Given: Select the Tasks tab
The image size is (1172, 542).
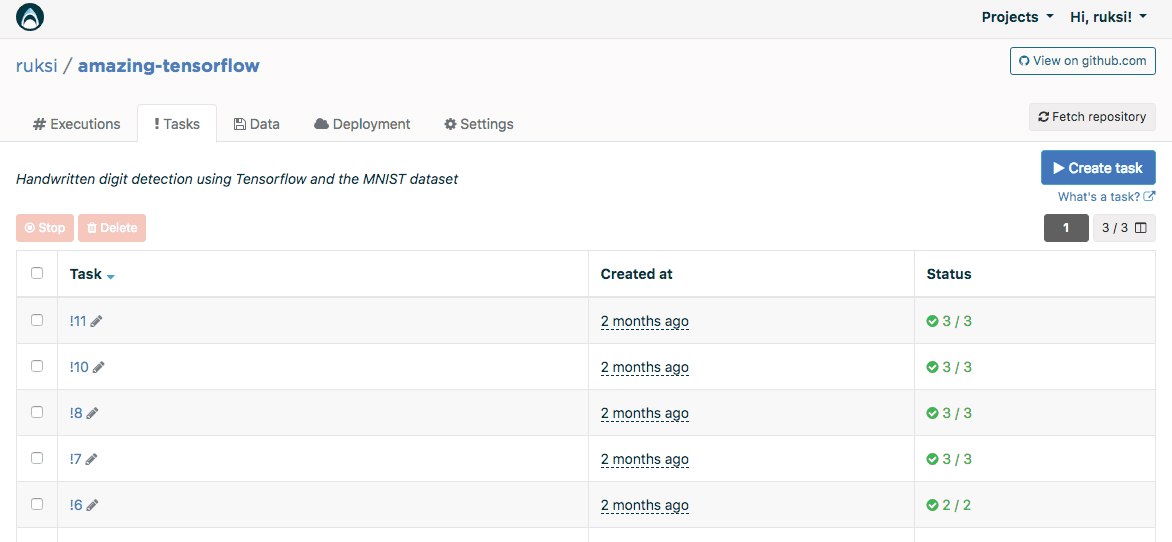Looking at the screenshot, I should click(x=177, y=124).
